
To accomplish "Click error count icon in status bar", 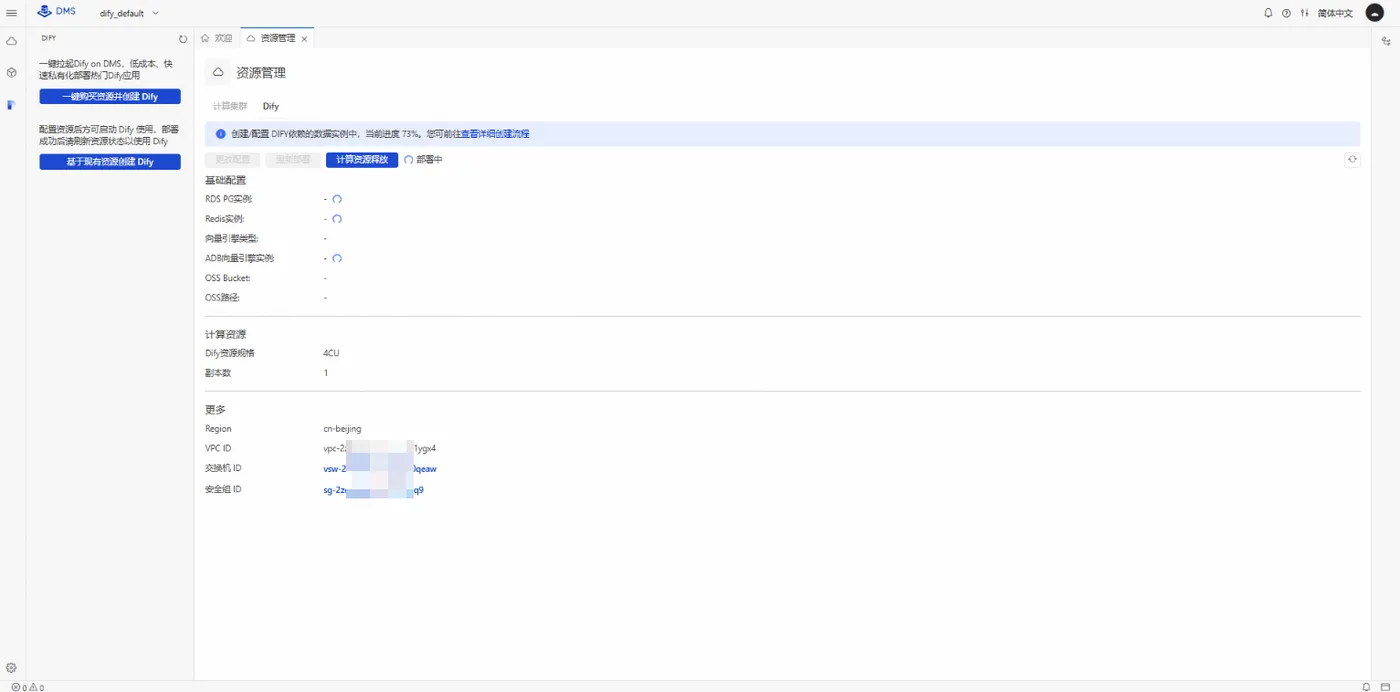I will click(x=18, y=687).
